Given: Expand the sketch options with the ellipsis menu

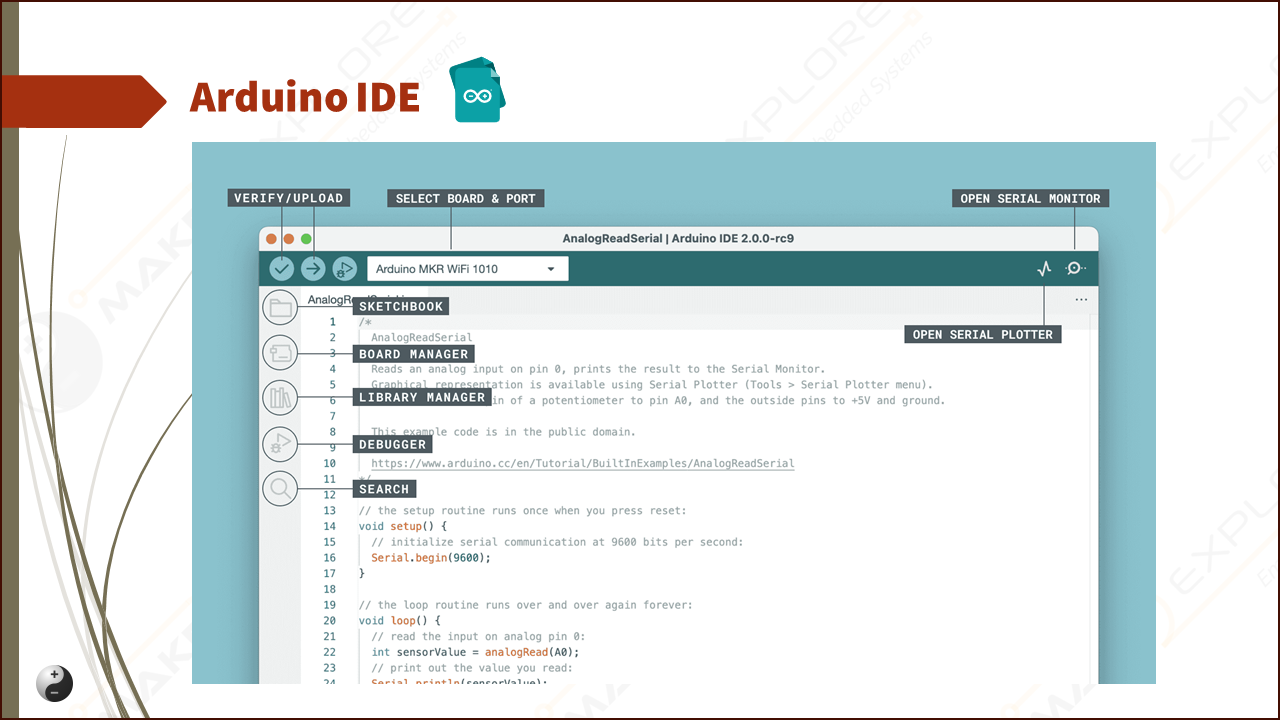Looking at the screenshot, I should [1081, 298].
